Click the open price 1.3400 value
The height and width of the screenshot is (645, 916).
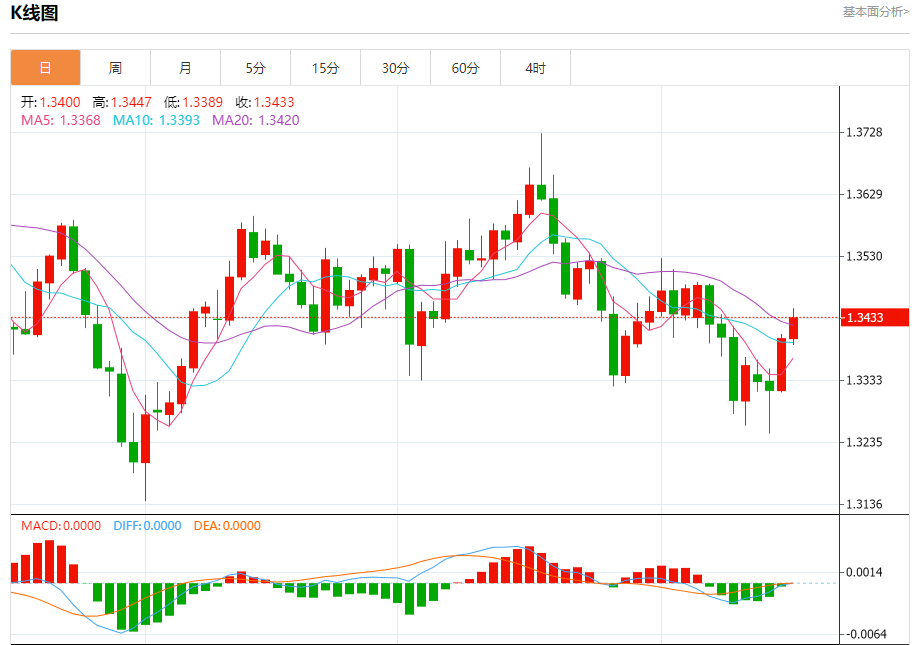[60, 102]
